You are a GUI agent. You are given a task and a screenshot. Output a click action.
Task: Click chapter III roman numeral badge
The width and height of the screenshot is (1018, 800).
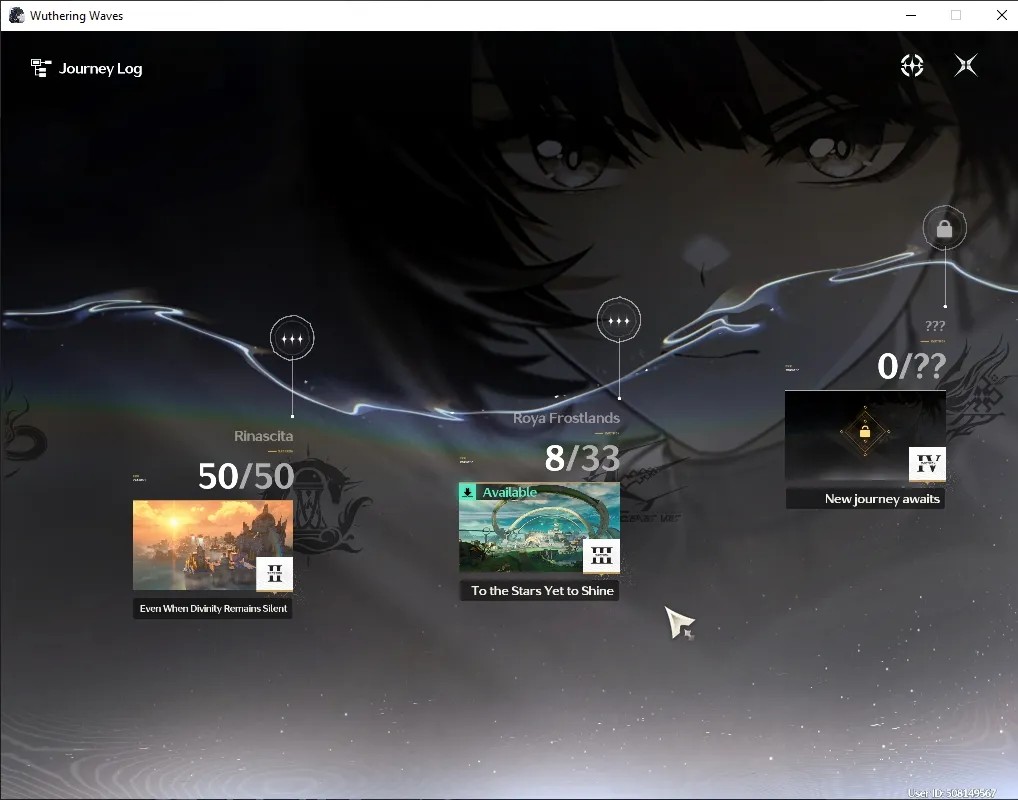[601, 556]
